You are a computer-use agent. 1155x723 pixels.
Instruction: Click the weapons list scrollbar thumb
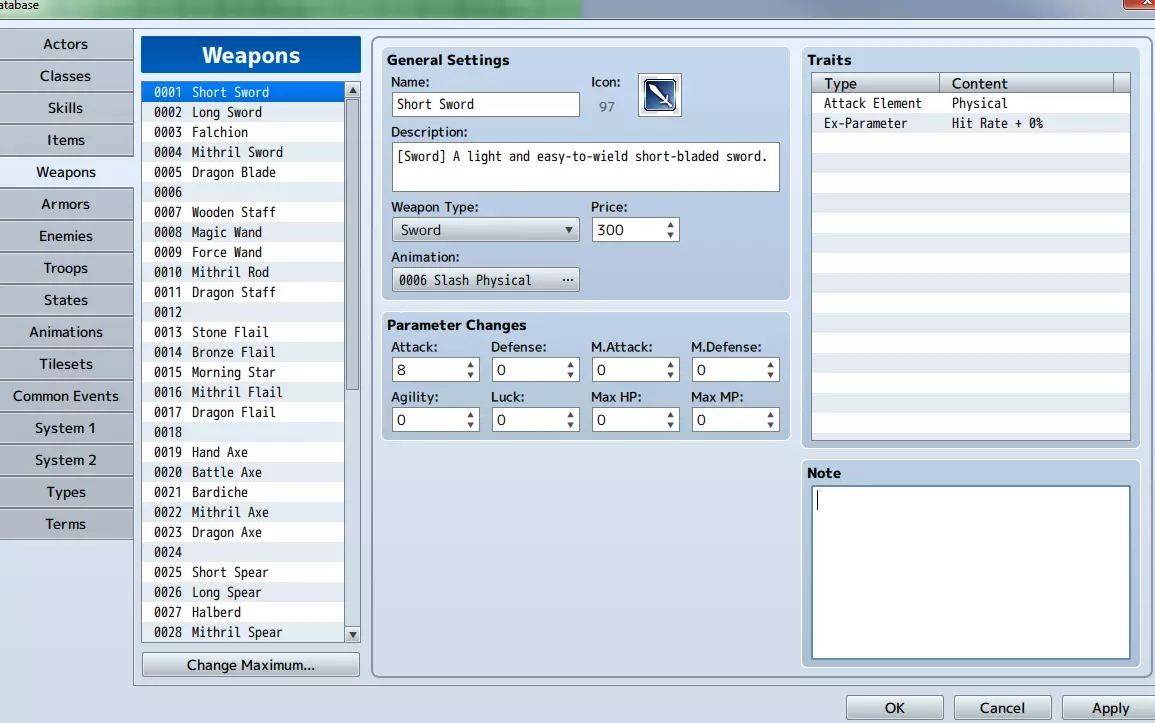[353, 244]
